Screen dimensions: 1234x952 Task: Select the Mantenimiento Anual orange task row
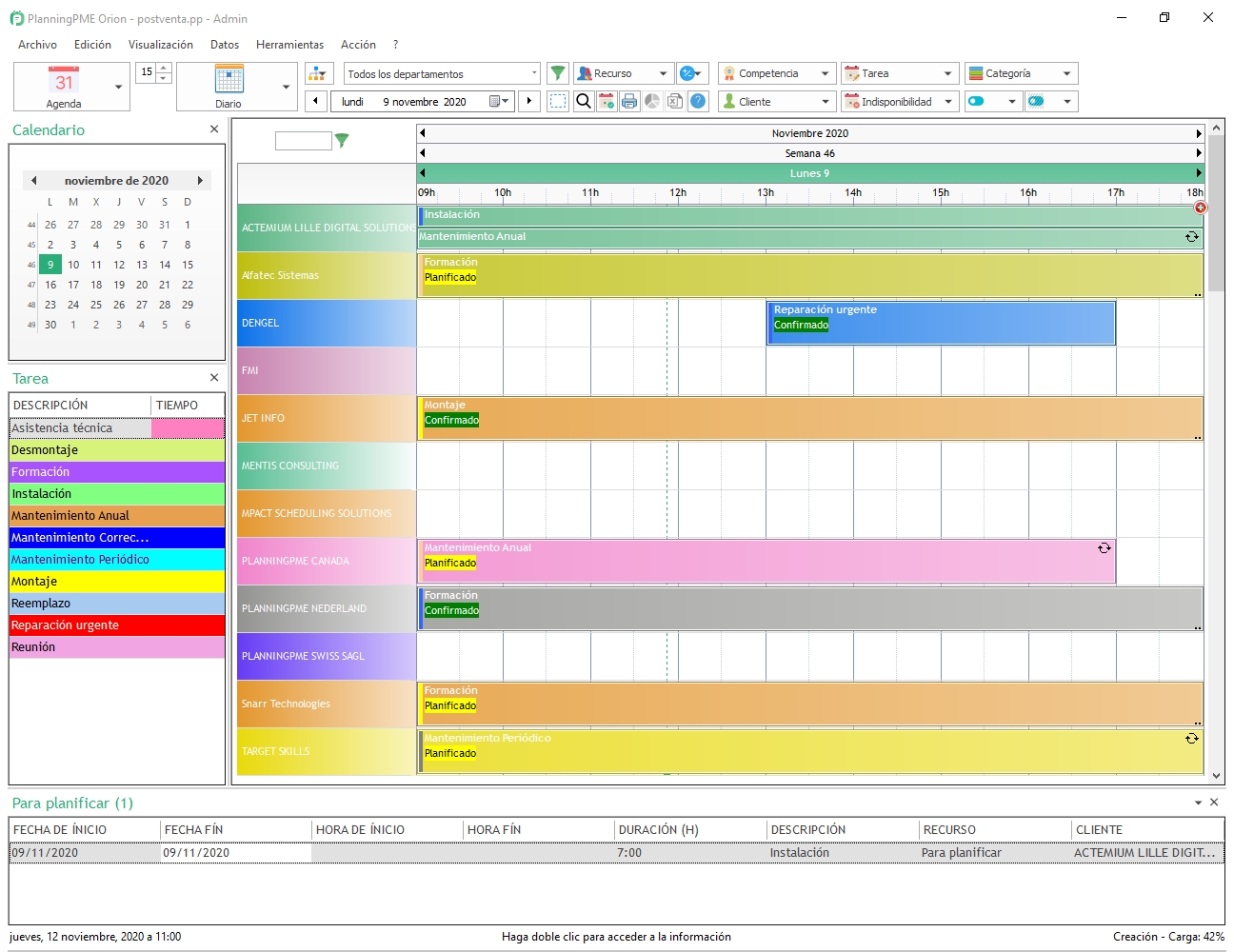pos(117,516)
